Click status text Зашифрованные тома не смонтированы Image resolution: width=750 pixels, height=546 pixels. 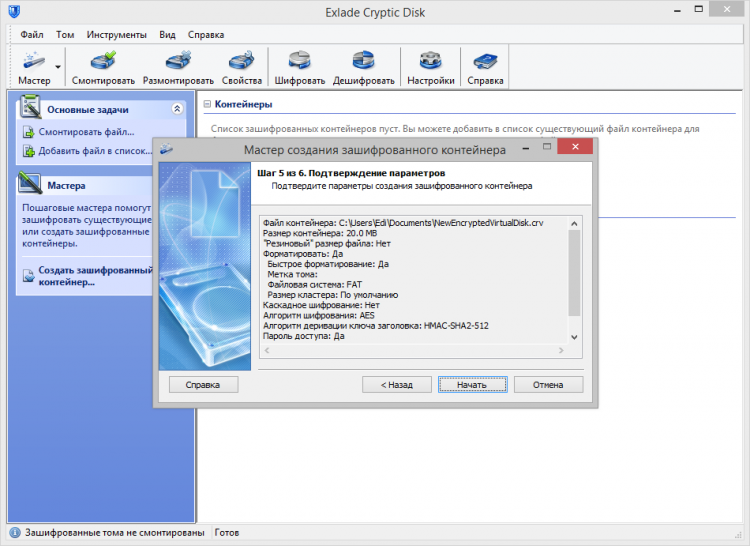coord(115,533)
